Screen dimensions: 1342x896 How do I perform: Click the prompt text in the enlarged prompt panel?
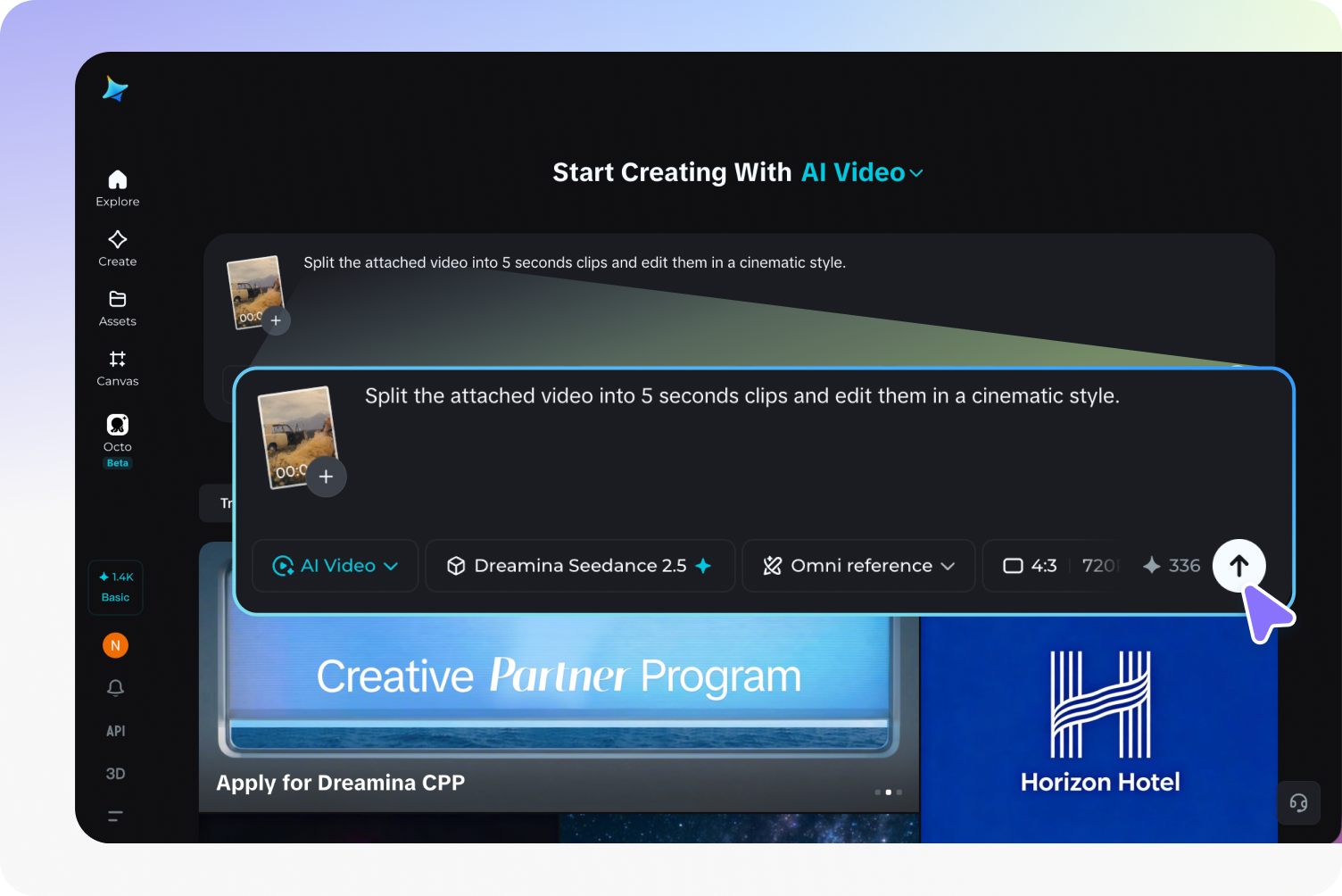tap(742, 395)
